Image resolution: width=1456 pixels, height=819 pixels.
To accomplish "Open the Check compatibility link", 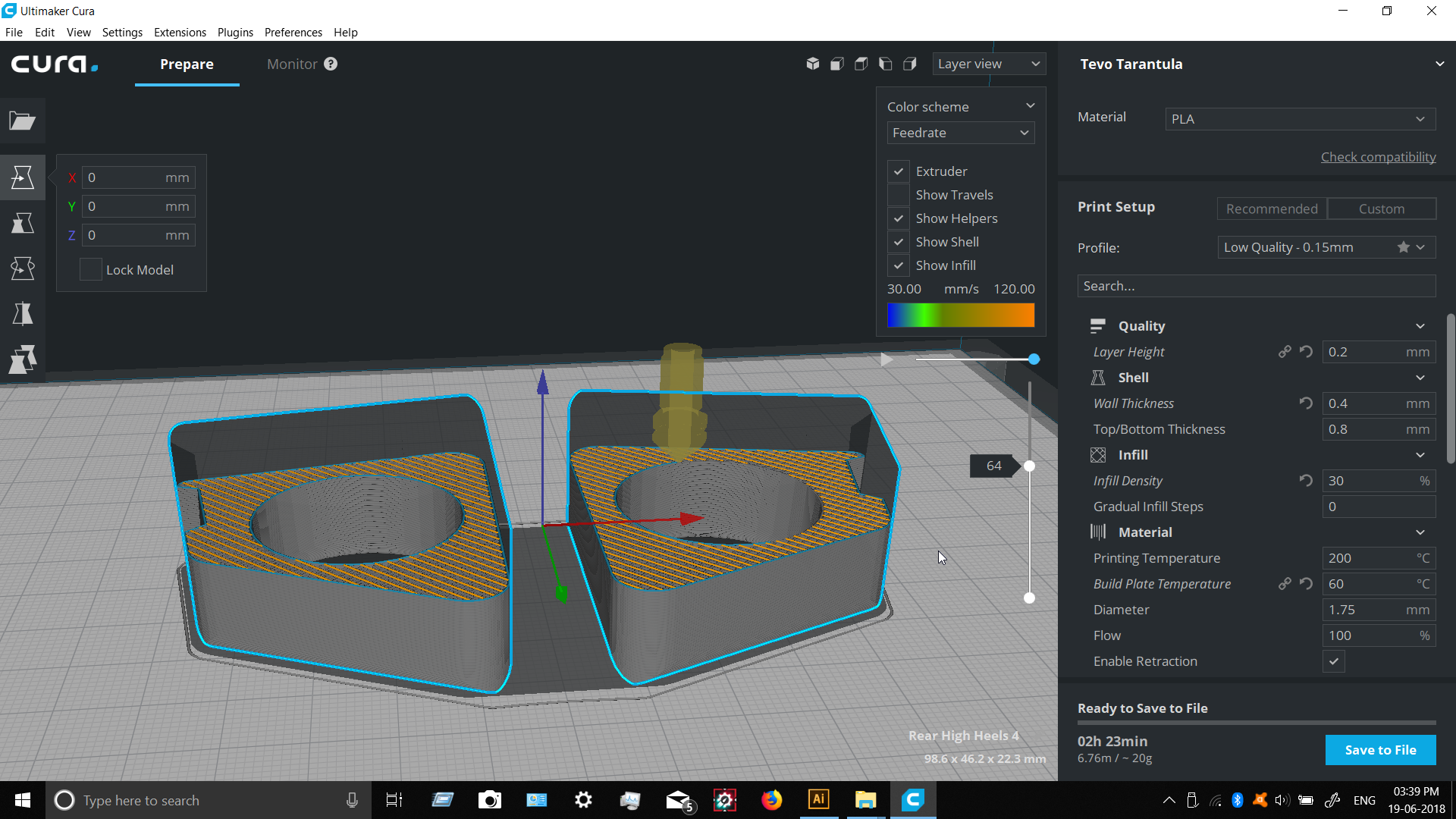I will tap(1378, 157).
